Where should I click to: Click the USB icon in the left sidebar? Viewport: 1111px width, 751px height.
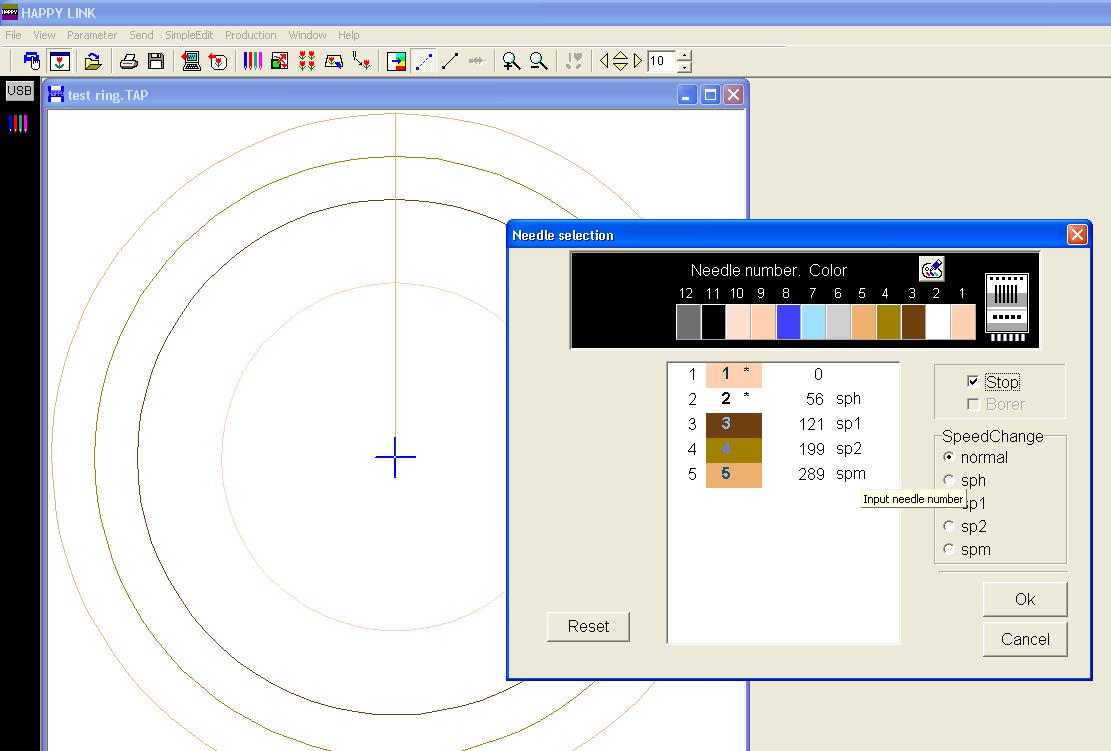(19, 91)
